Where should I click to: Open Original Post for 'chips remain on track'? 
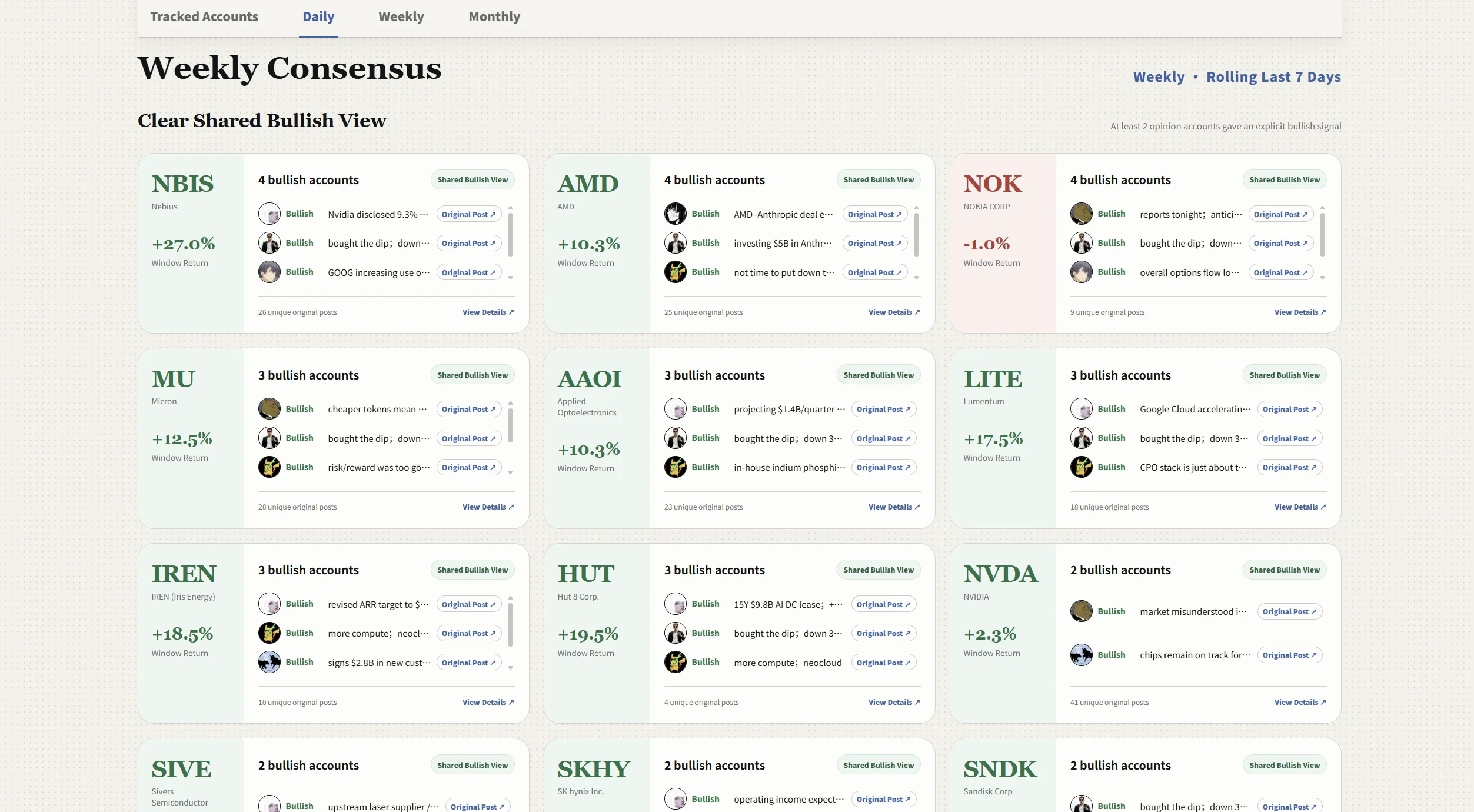tap(1290, 655)
